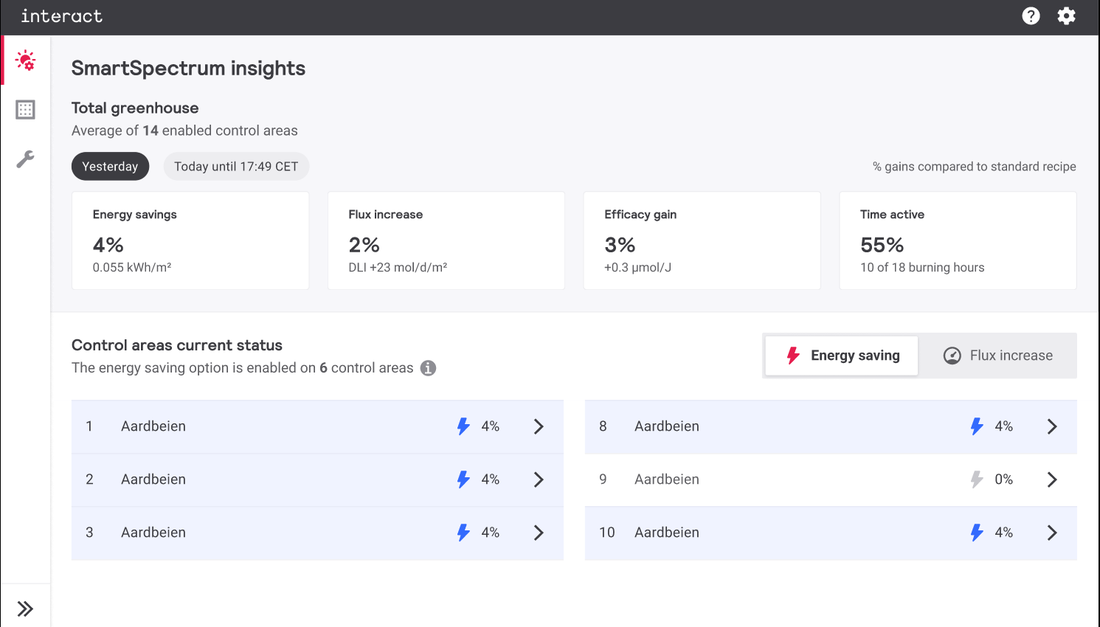
Task: Click the info icon beside control areas text
Action: [x=428, y=368]
